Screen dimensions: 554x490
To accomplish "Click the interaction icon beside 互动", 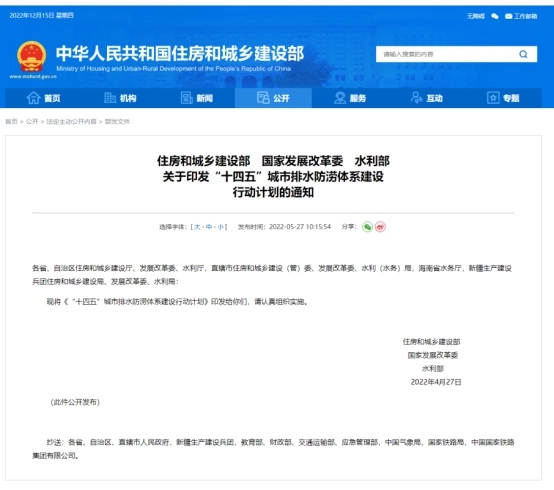I will [417, 98].
